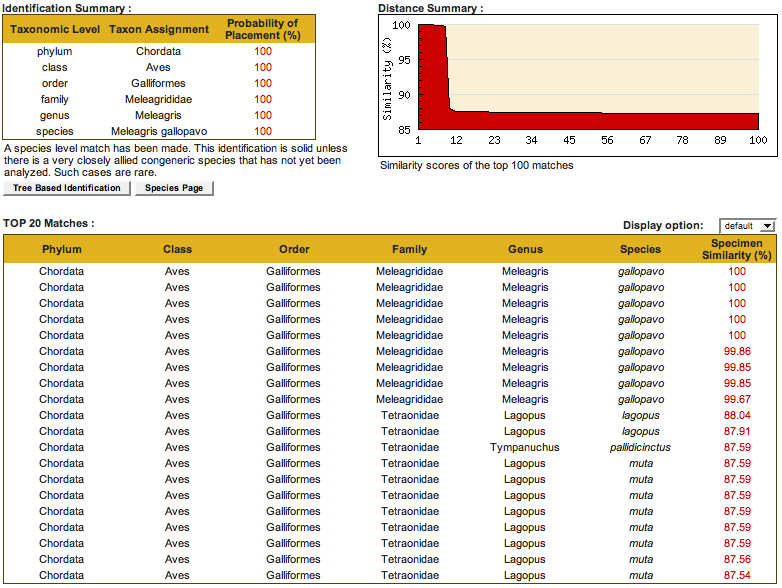782x588 pixels.
Task: Click the Class column header in matches table
Action: click(x=177, y=249)
